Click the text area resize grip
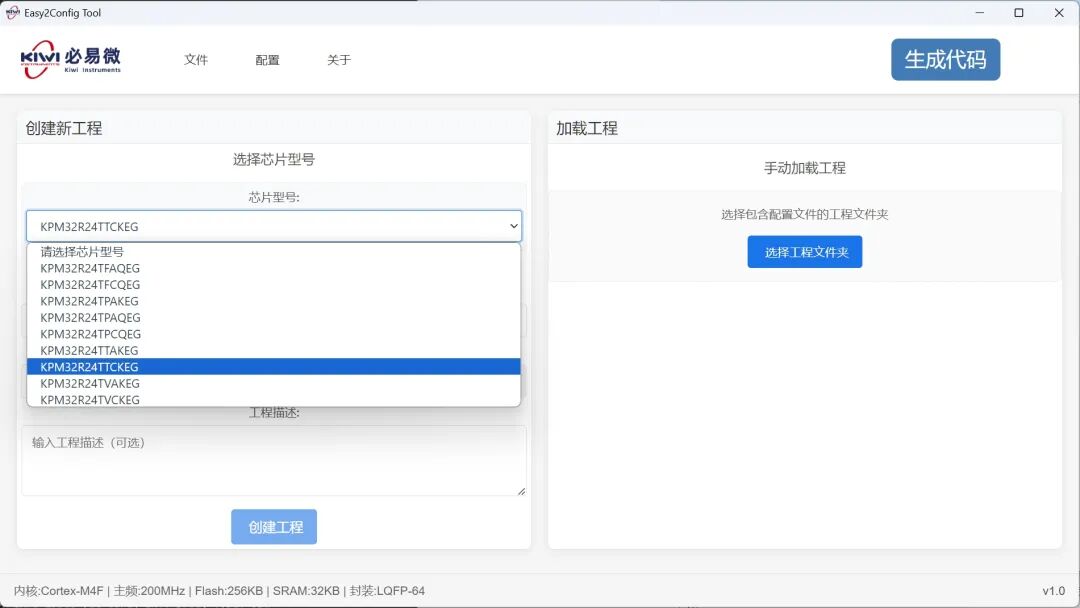 (x=521, y=491)
